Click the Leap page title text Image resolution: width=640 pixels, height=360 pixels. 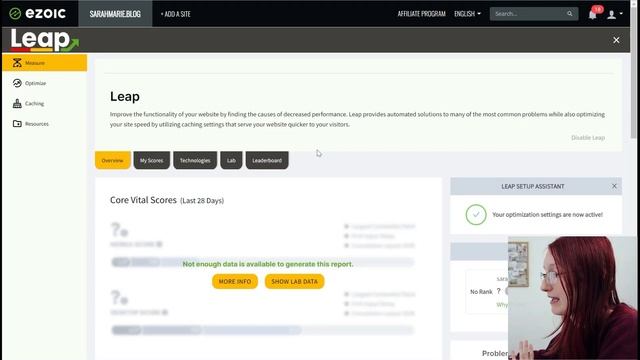(x=125, y=97)
